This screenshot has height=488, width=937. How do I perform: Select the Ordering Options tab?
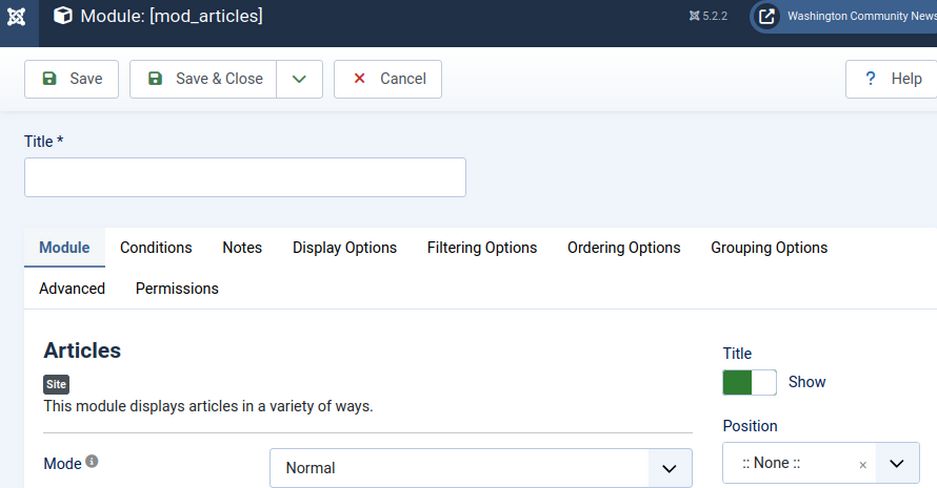click(624, 248)
